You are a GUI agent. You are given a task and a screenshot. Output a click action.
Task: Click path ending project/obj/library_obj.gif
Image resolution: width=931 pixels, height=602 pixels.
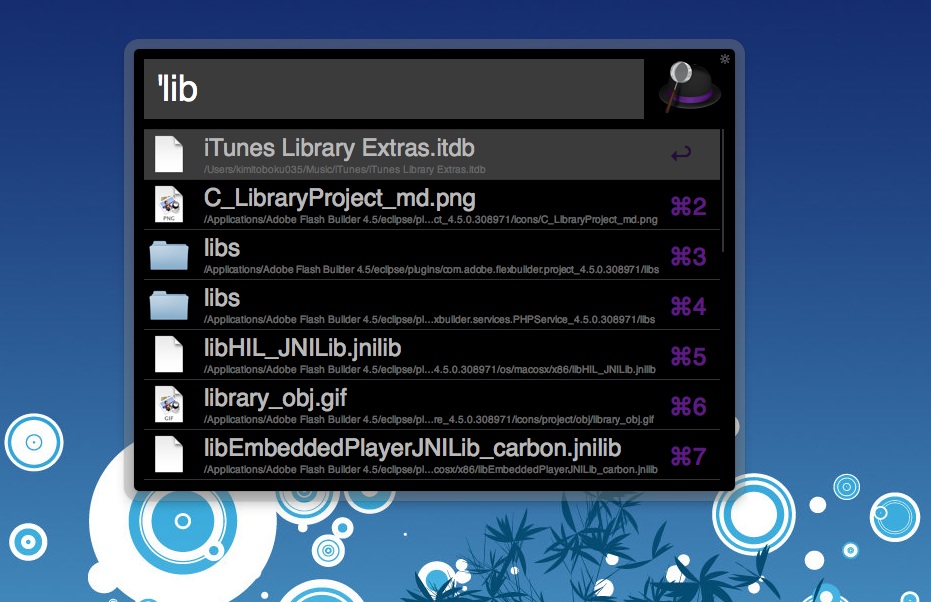[429, 419]
